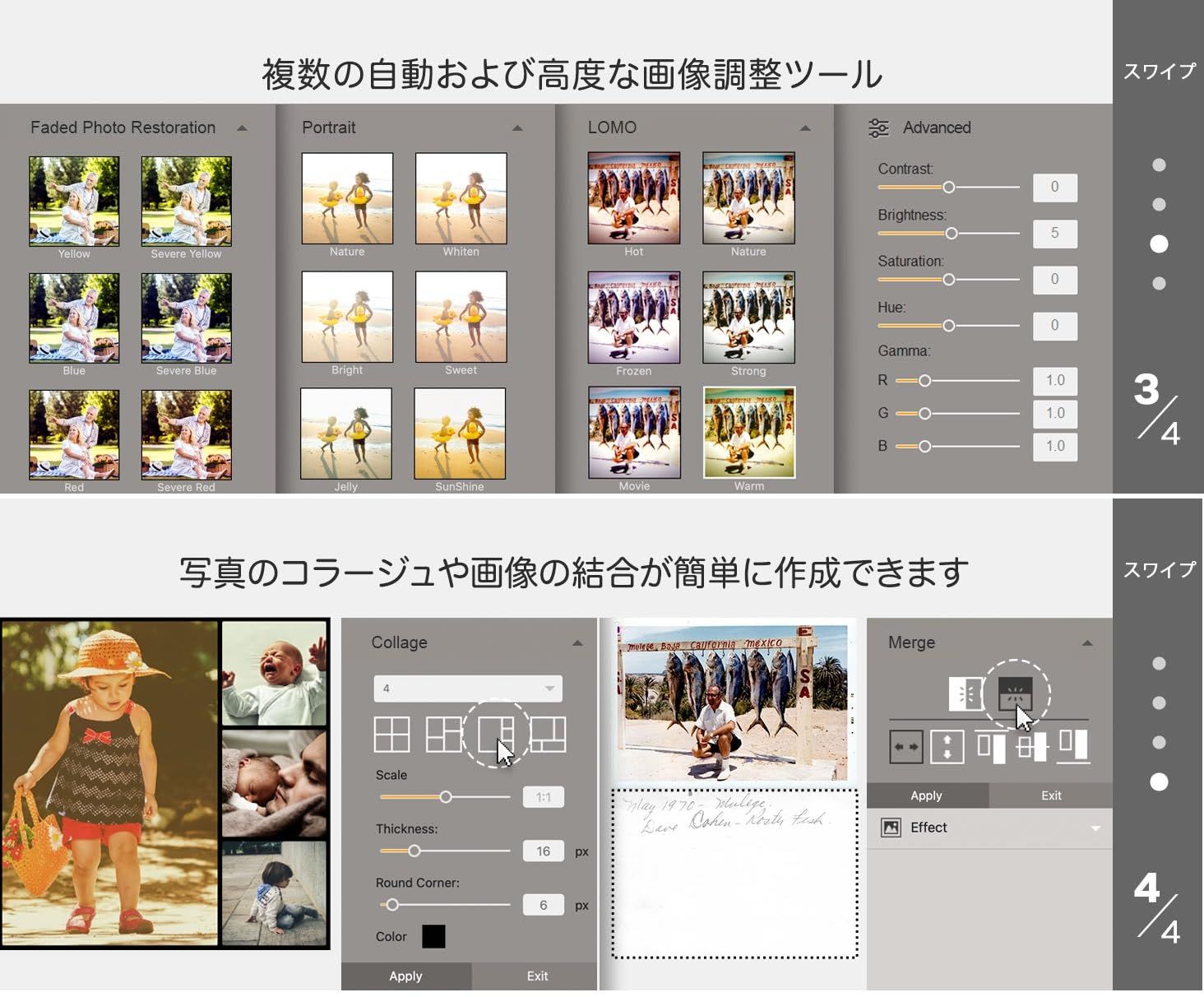Collapse the Faded Photo Restoration panel
Image resolution: width=1204 pixels, height=997 pixels.
click(x=242, y=128)
